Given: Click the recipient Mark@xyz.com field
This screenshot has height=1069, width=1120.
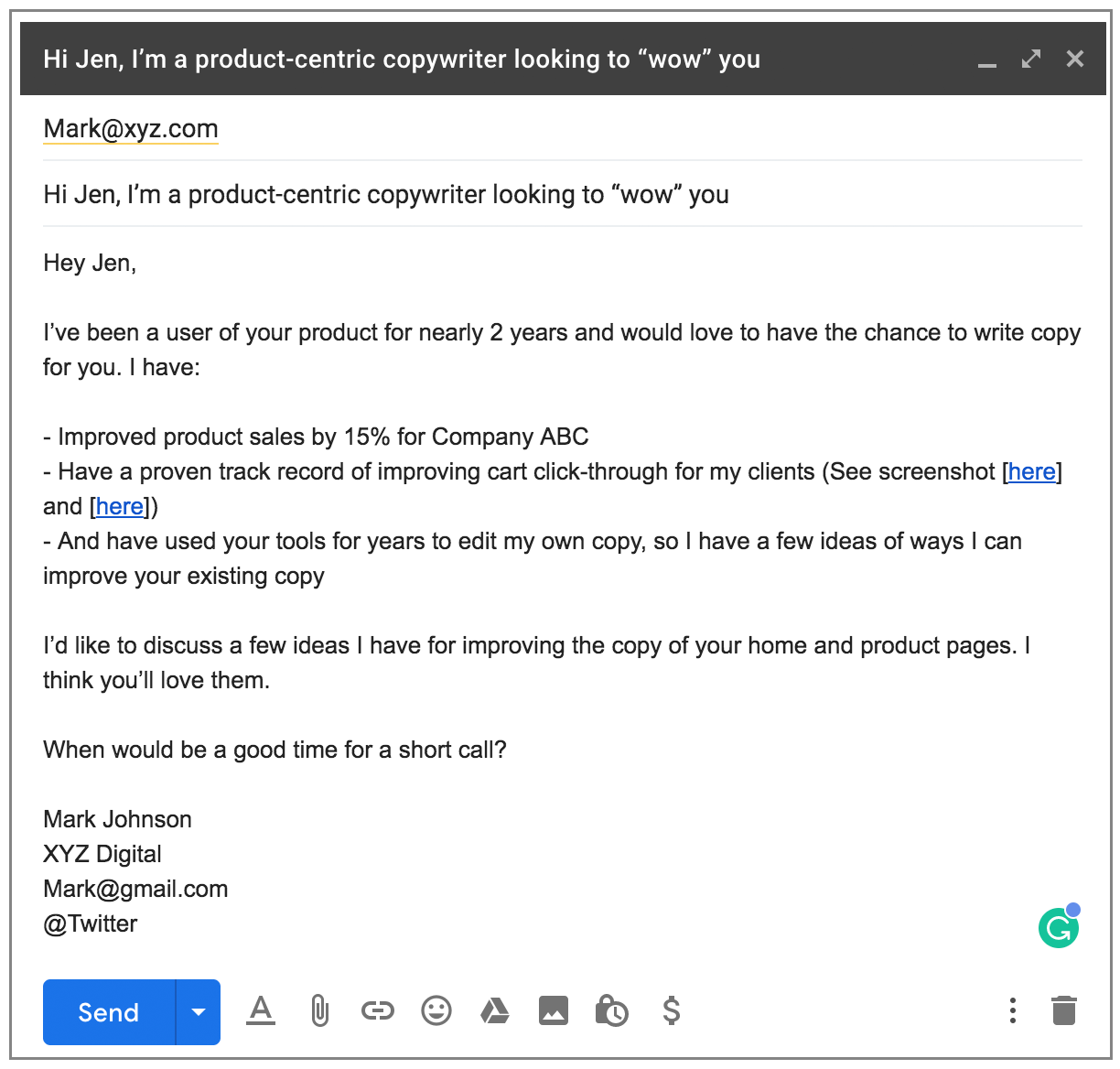Looking at the screenshot, I should click(131, 129).
